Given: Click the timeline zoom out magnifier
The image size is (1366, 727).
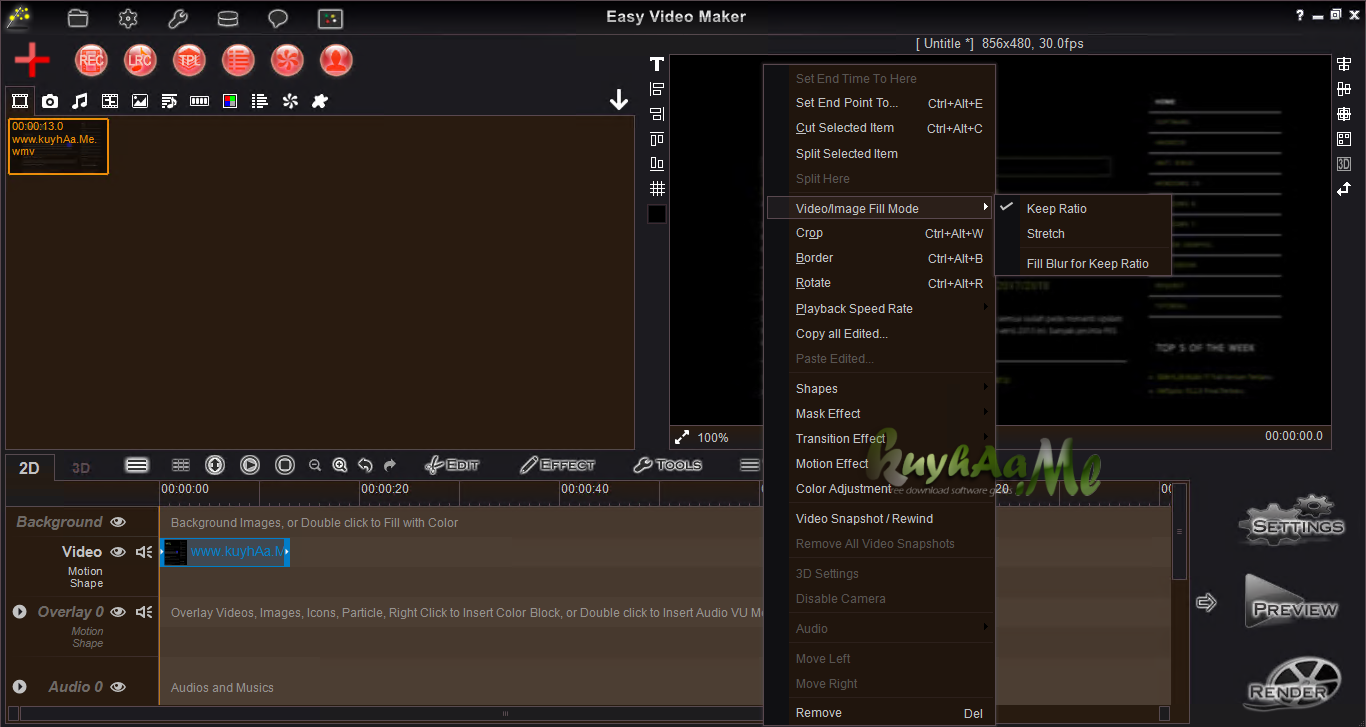Looking at the screenshot, I should [x=315, y=465].
